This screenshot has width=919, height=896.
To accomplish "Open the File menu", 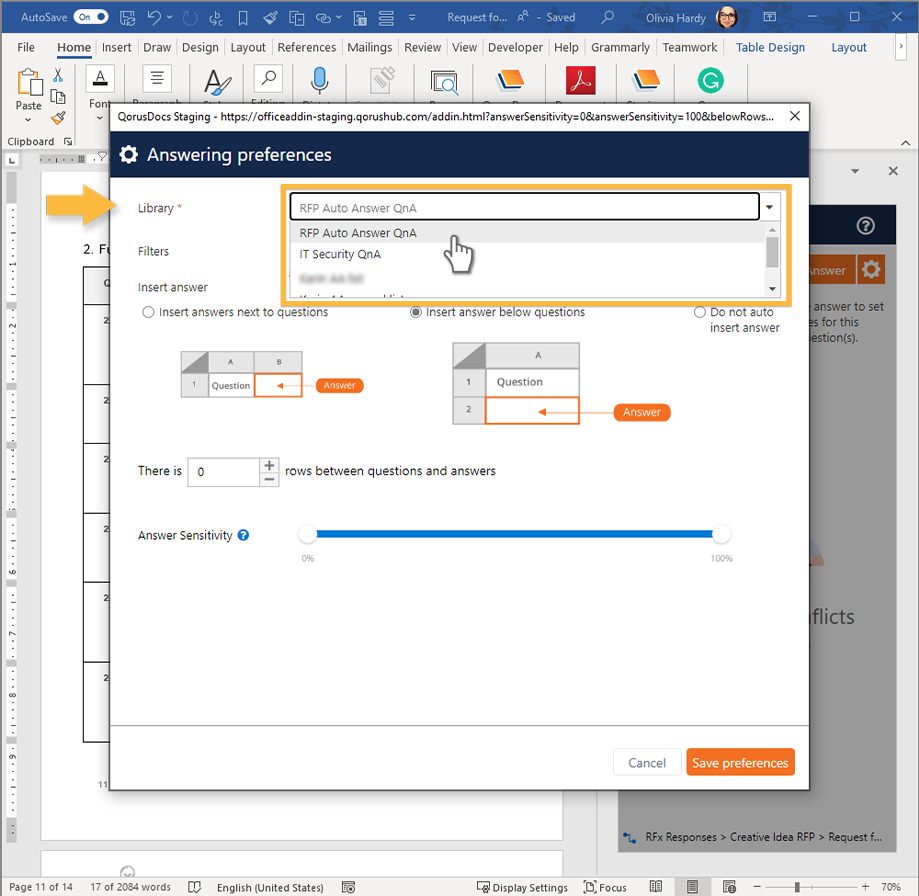I will [x=26, y=47].
